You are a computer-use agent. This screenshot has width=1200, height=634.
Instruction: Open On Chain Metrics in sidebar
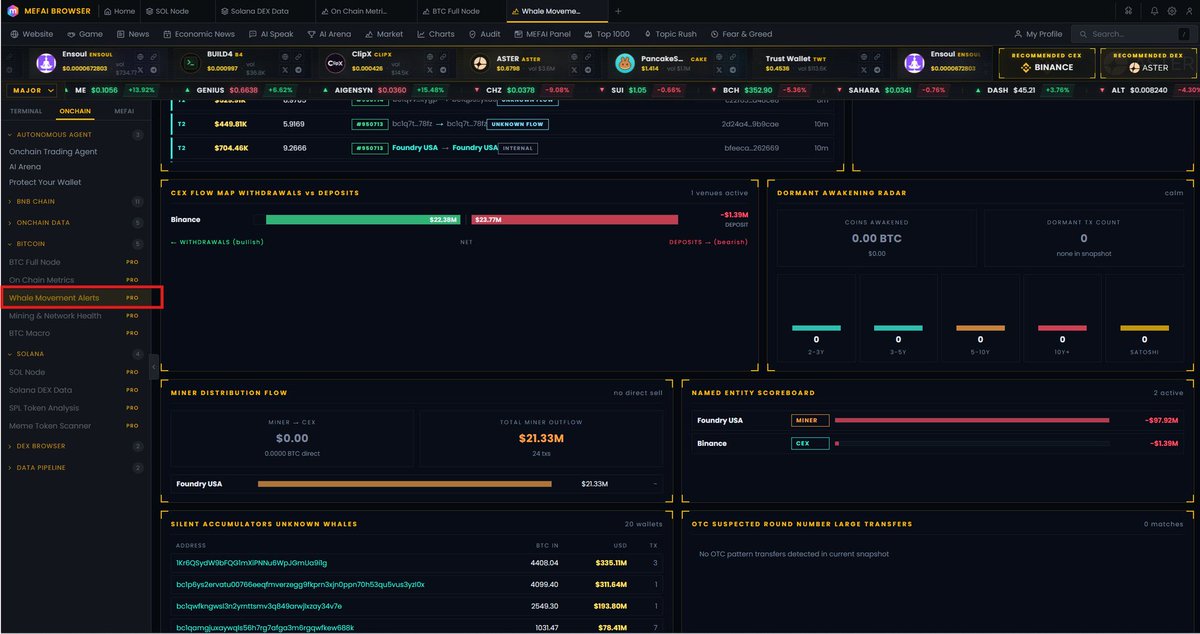(x=76, y=280)
